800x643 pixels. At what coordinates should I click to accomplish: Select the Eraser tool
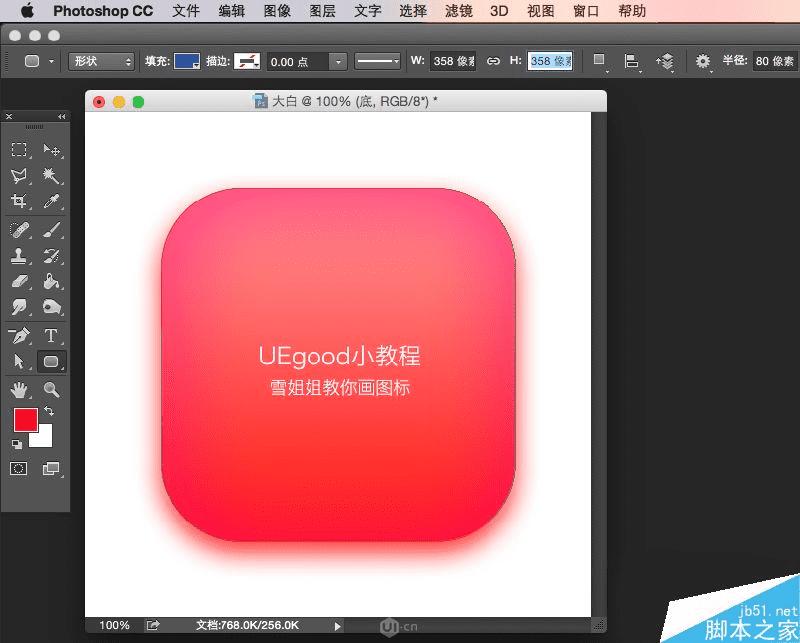(x=19, y=281)
